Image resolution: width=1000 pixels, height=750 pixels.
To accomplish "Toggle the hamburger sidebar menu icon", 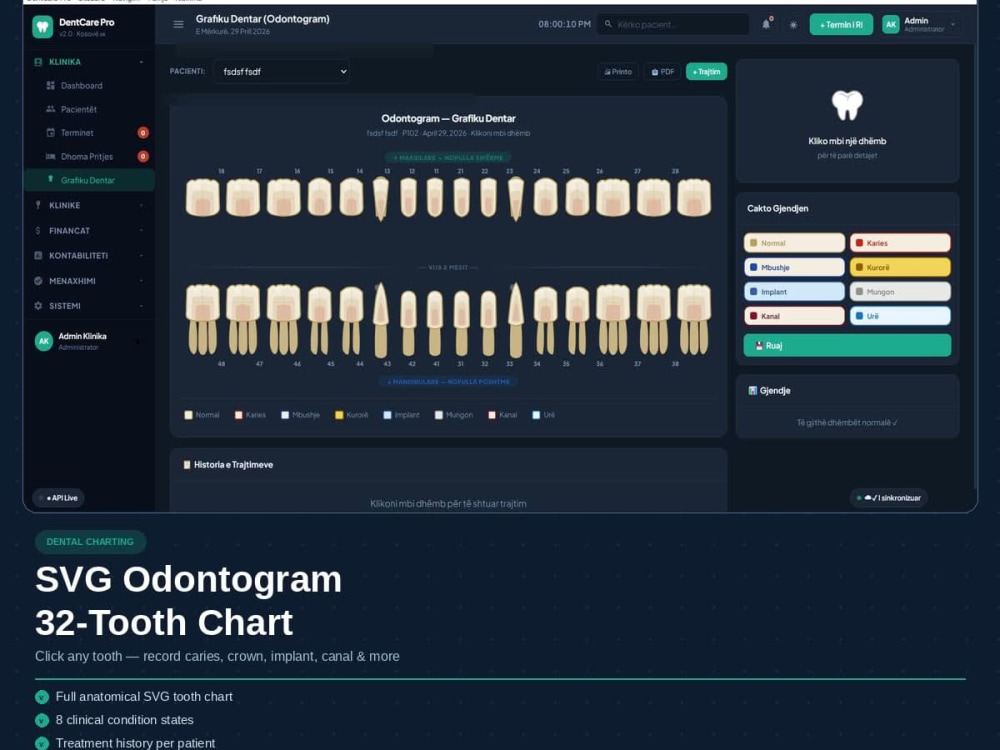I will pyautogui.click(x=179, y=24).
